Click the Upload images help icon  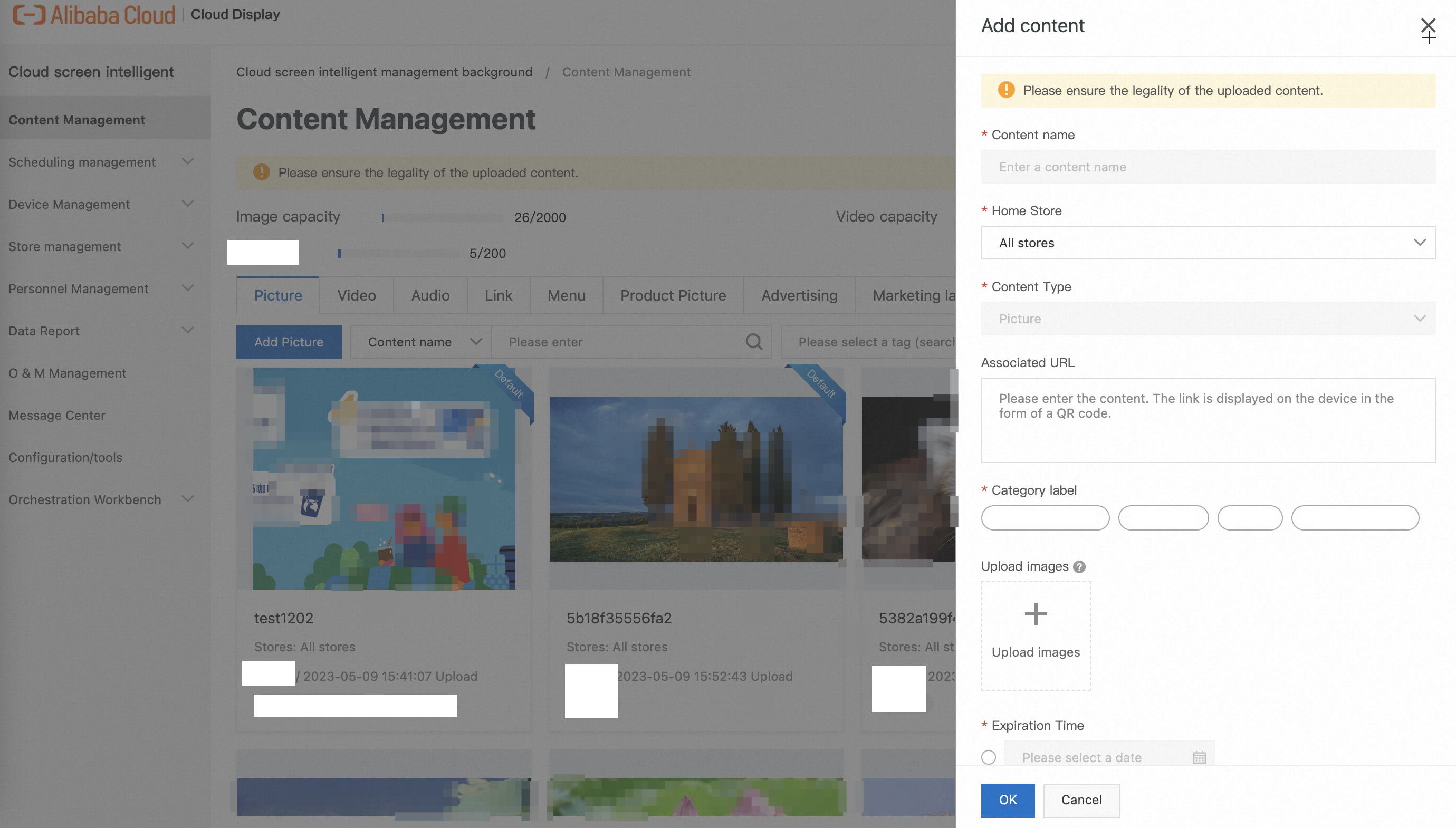(1079, 567)
